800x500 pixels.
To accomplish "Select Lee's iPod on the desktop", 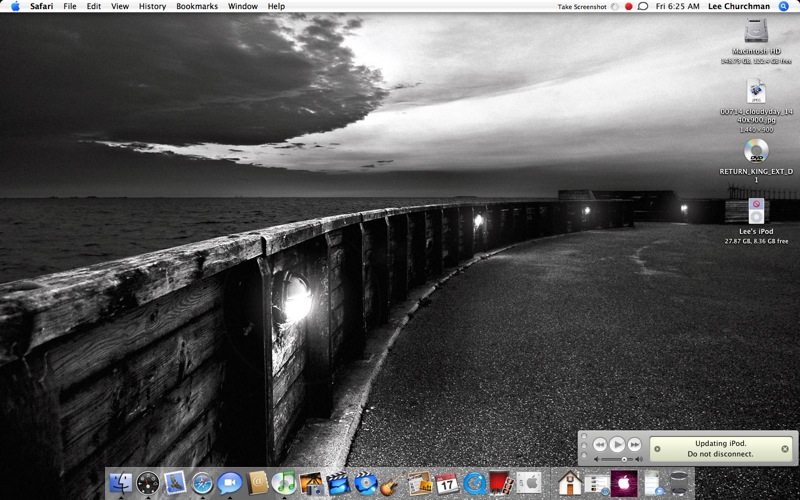I will (756, 212).
